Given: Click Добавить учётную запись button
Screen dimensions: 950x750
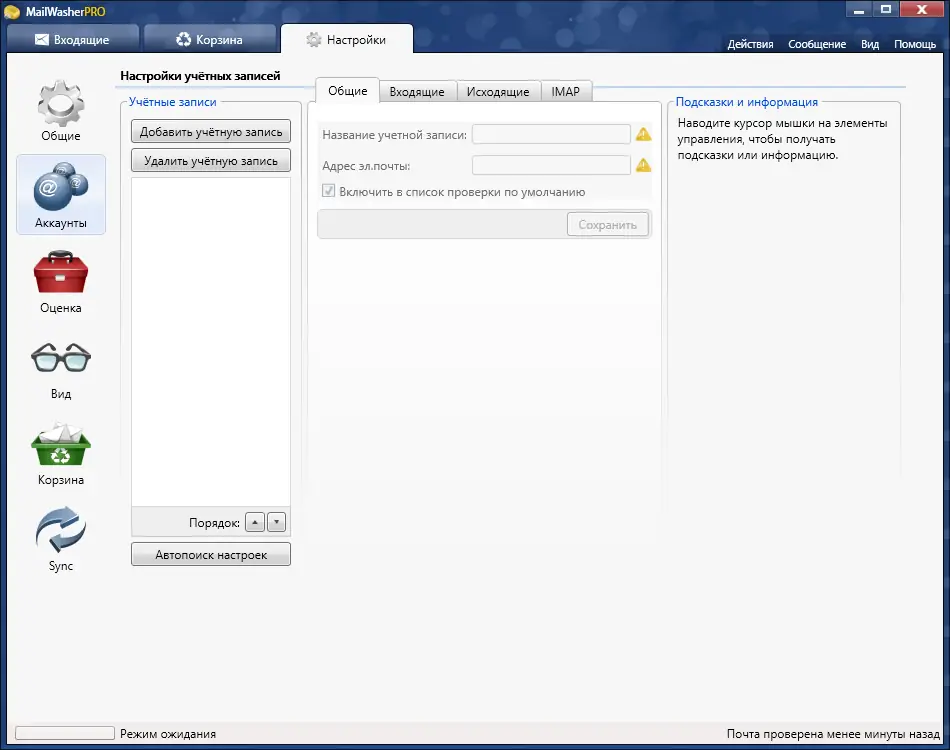Looking at the screenshot, I should [211, 131].
